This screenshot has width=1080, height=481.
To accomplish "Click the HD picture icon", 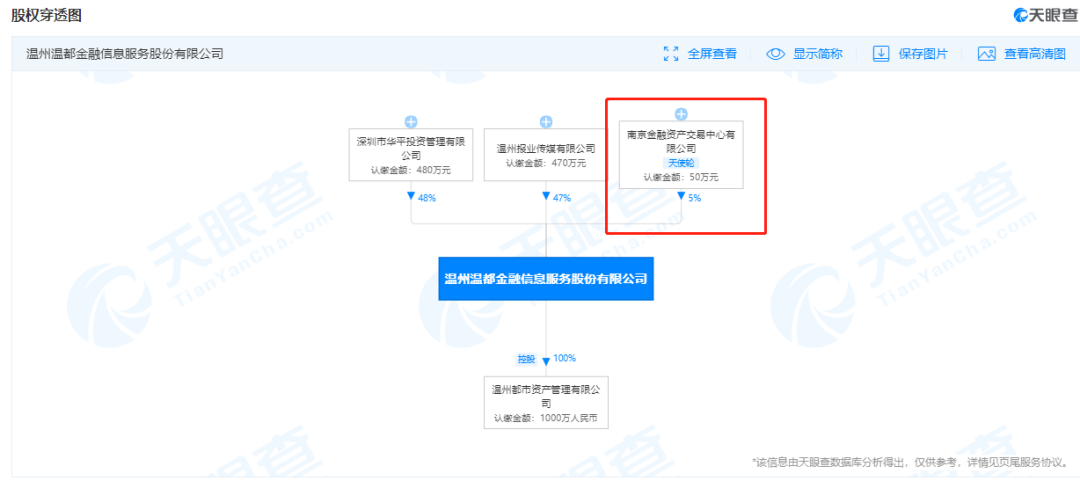I will 987,54.
